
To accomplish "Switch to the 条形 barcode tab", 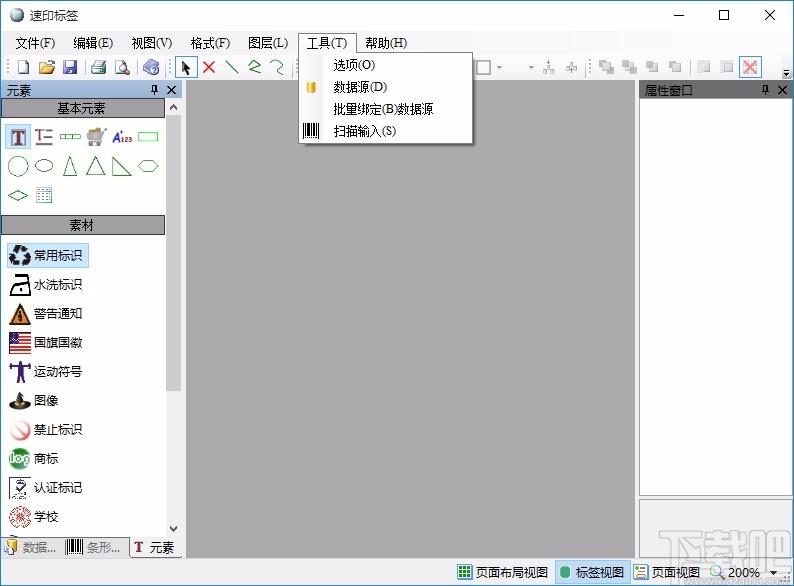I will tap(95, 548).
